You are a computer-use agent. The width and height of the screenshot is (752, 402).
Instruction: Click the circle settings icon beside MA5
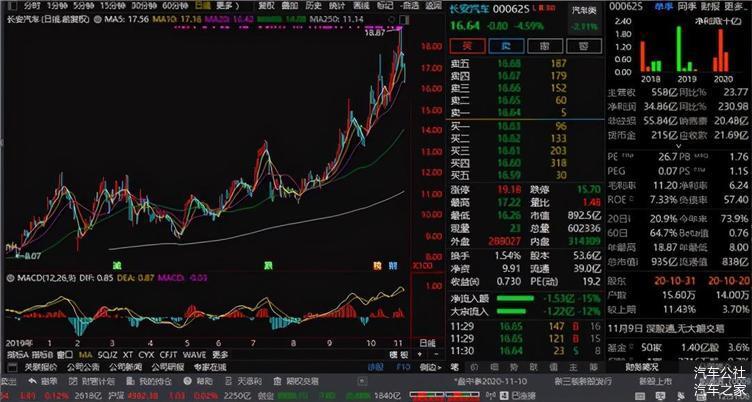pos(98,20)
